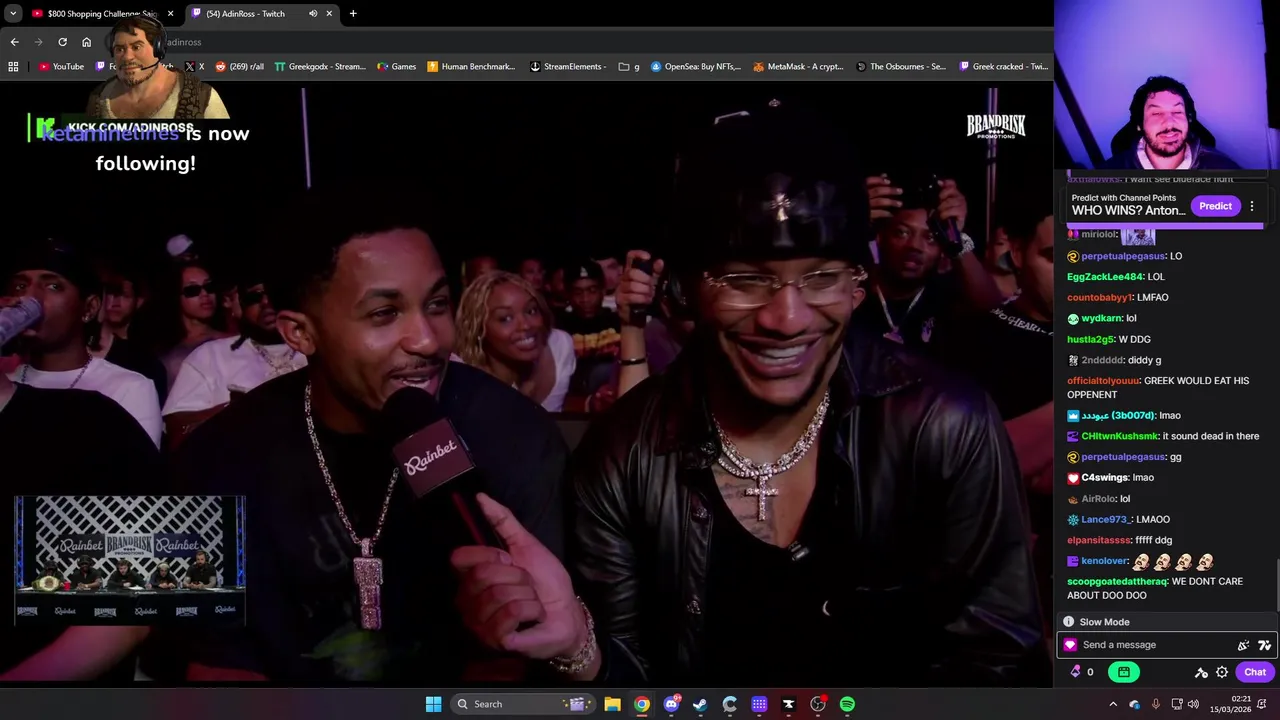The width and height of the screenshot is (1280, 720).
Task: Open the (269) r/all Reddit bookmark
Action: point(240,67)
